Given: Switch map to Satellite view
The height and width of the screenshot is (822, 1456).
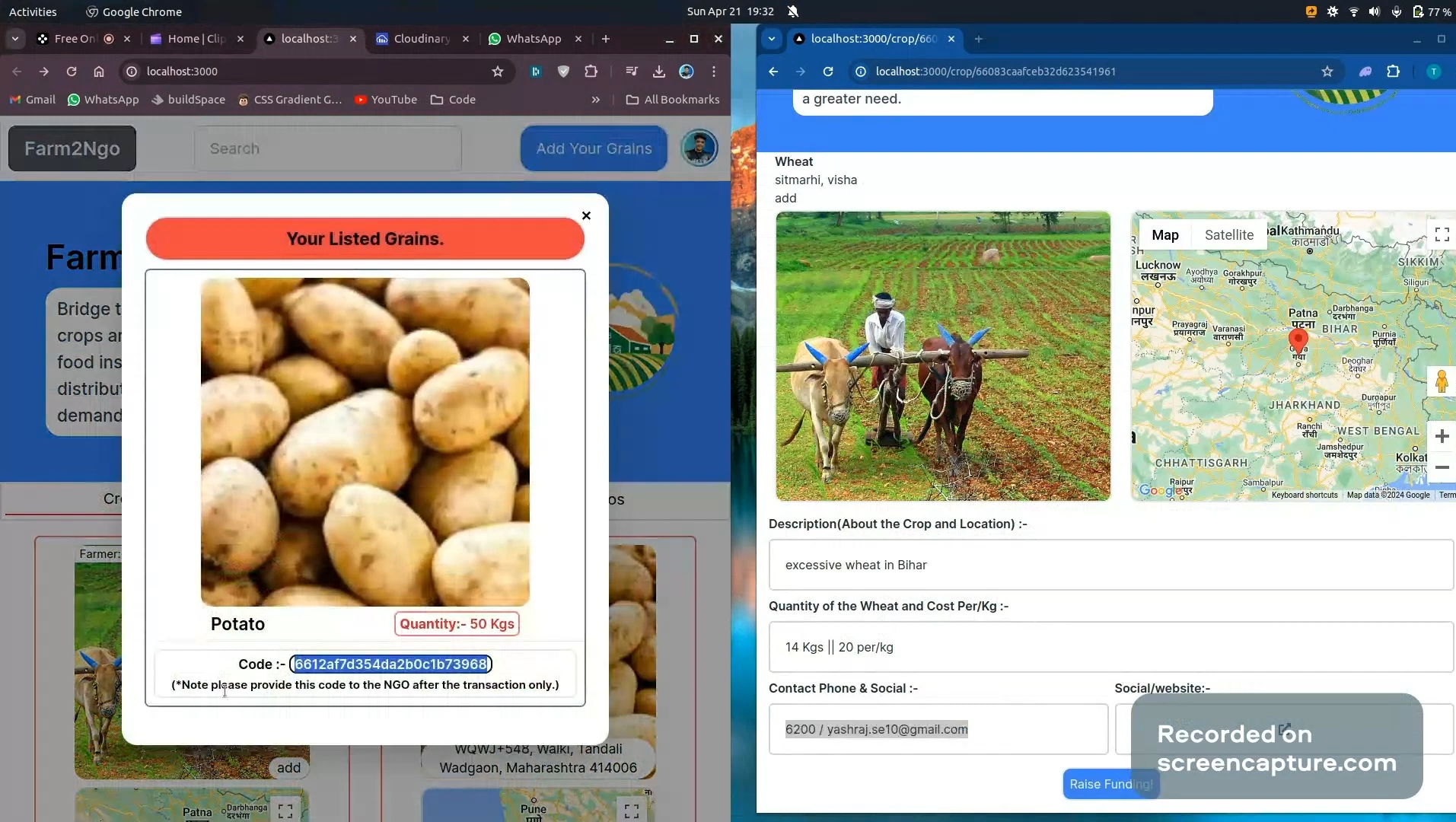Looking at the screenshot, I should click(x=1229, y=235).
